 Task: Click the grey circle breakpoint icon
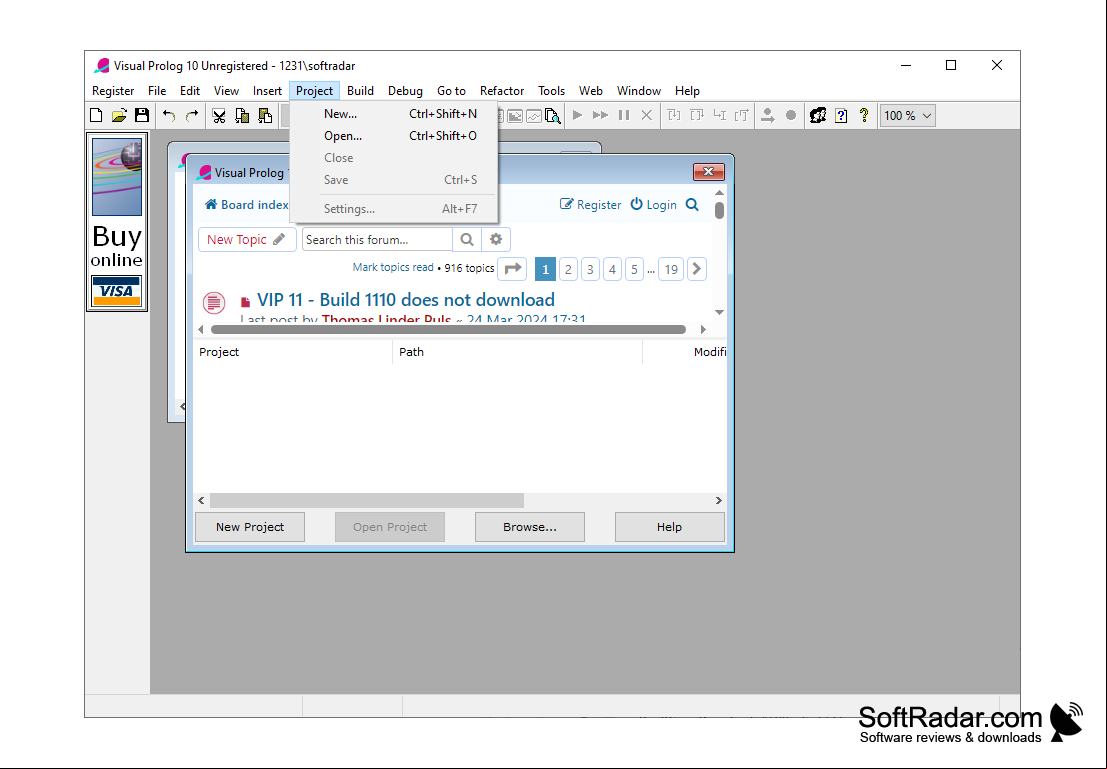[x=791, y=115]
